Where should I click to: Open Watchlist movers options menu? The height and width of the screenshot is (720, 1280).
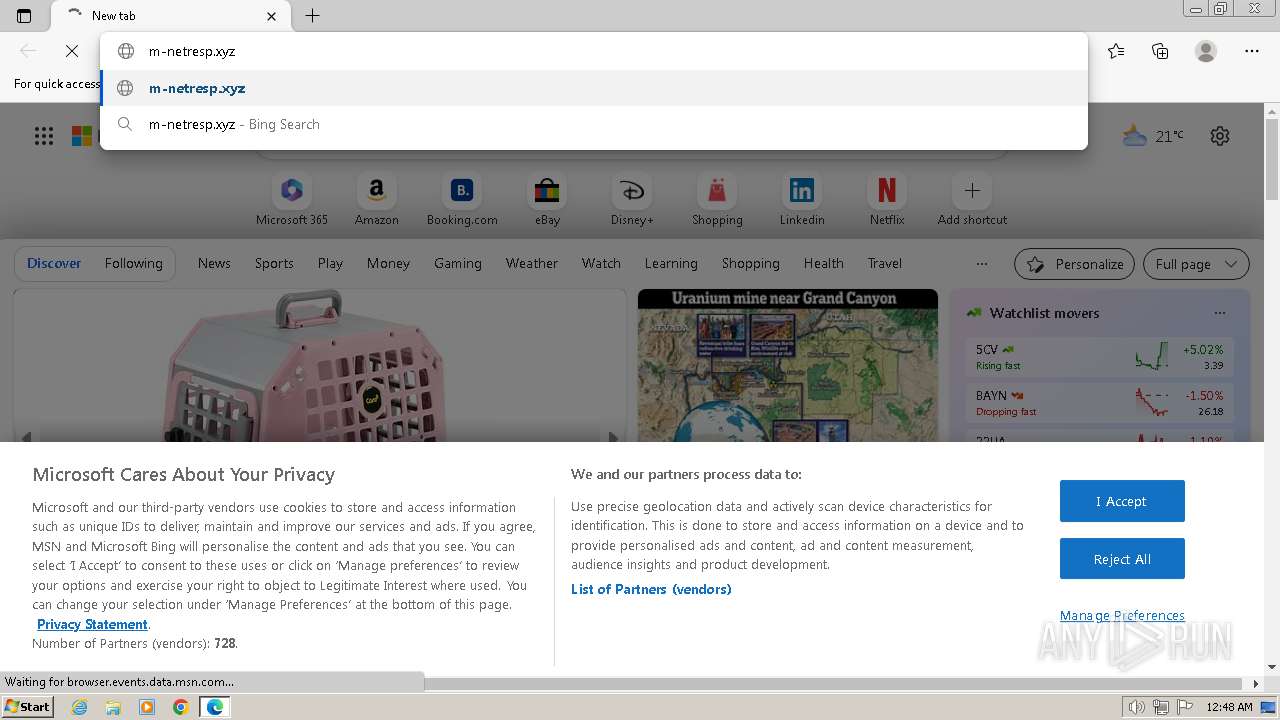click(1219, 313)
